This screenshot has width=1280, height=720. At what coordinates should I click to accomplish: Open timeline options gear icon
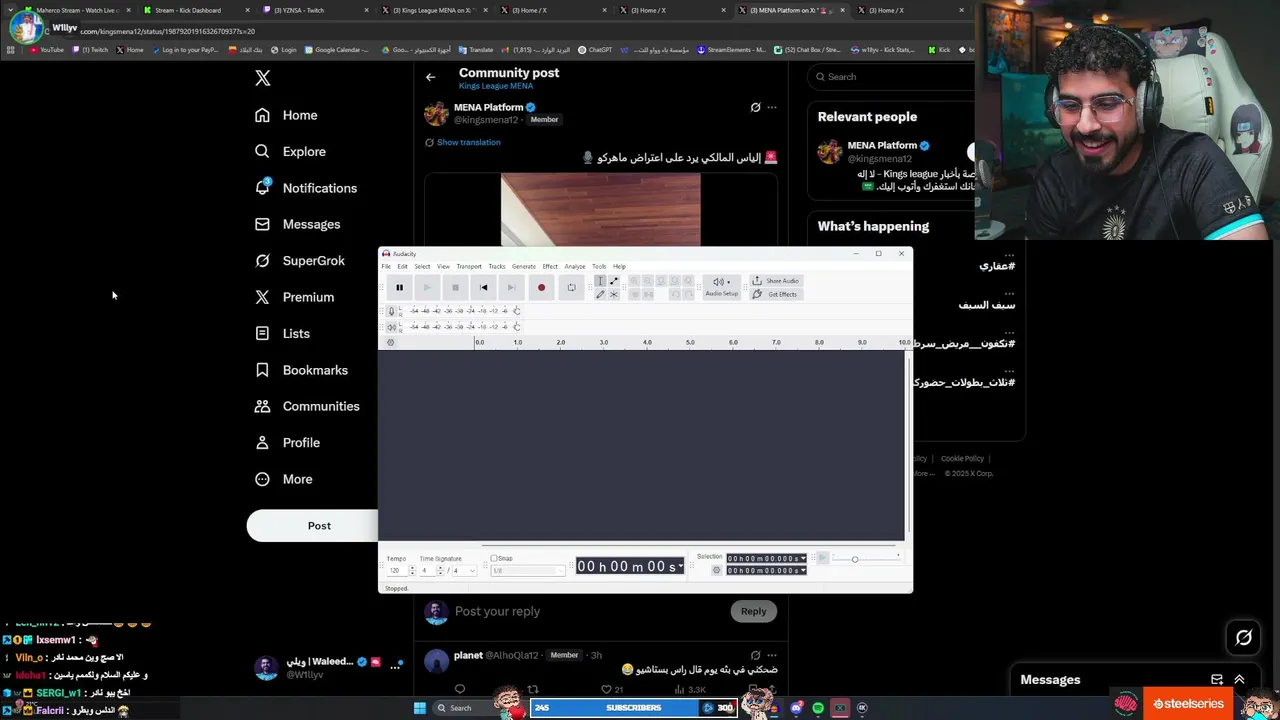[x=391, y=342]
